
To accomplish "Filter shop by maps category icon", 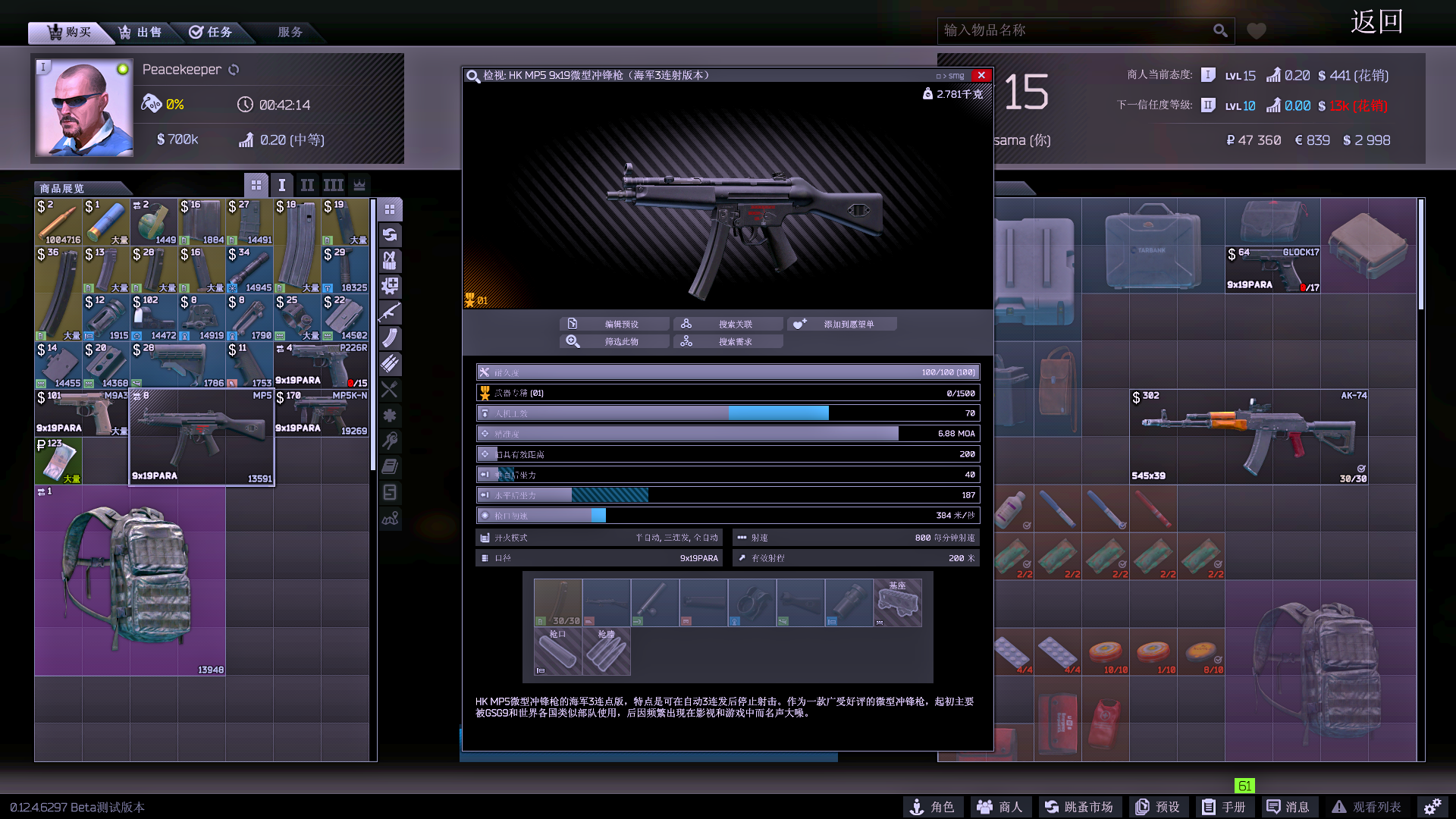I will (x=390, y=519).
